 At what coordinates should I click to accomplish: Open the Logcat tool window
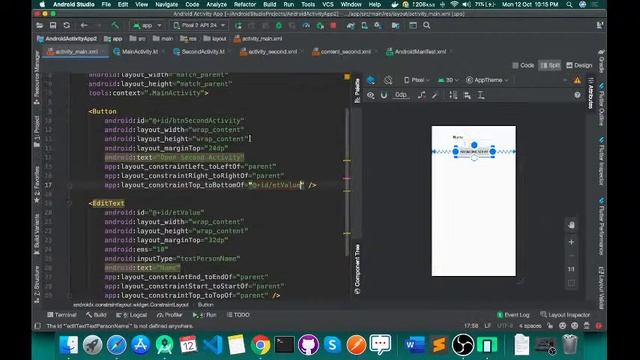(x=131, y=315)
